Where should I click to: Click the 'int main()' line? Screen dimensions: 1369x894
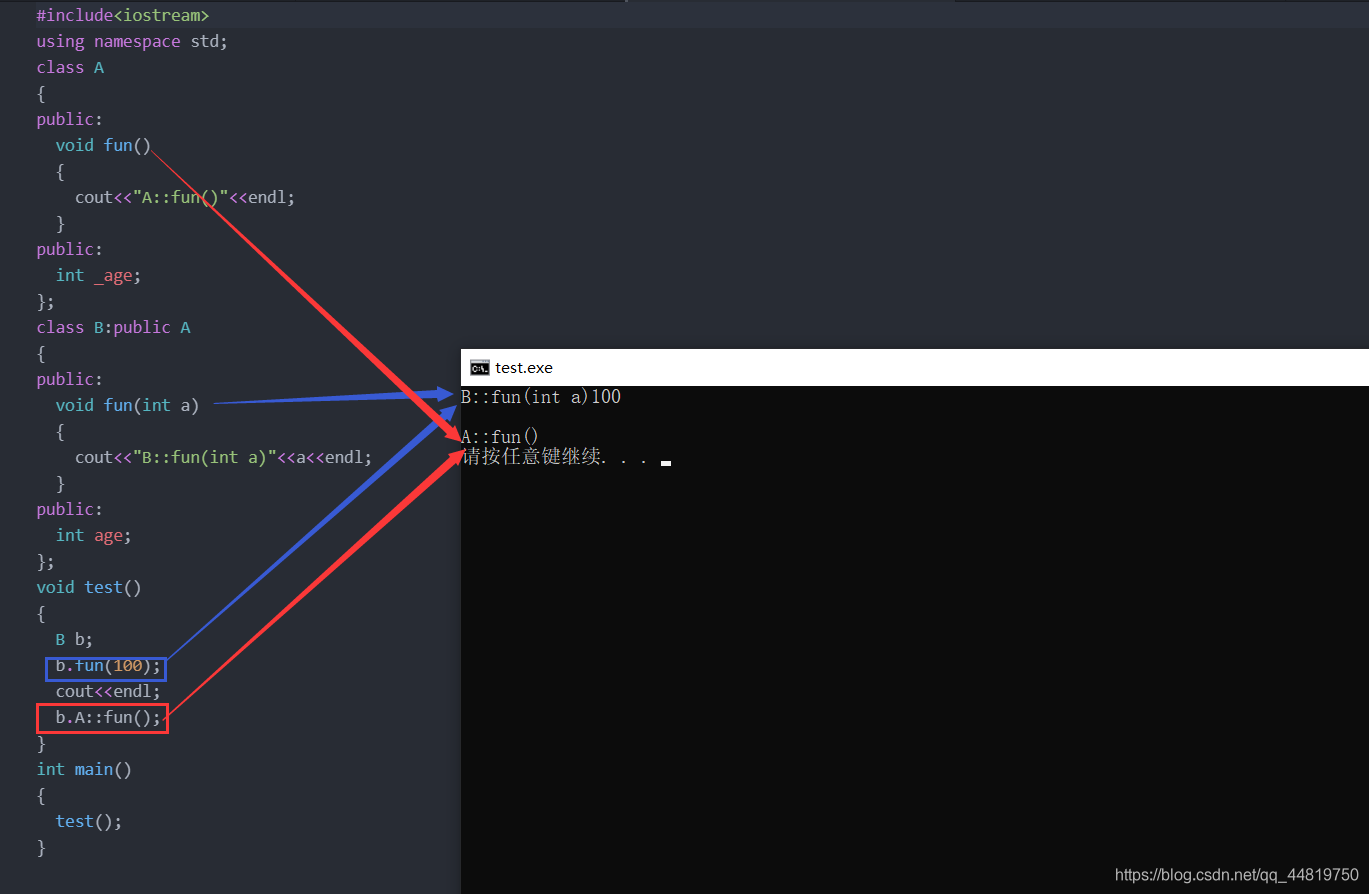[84, 769]
